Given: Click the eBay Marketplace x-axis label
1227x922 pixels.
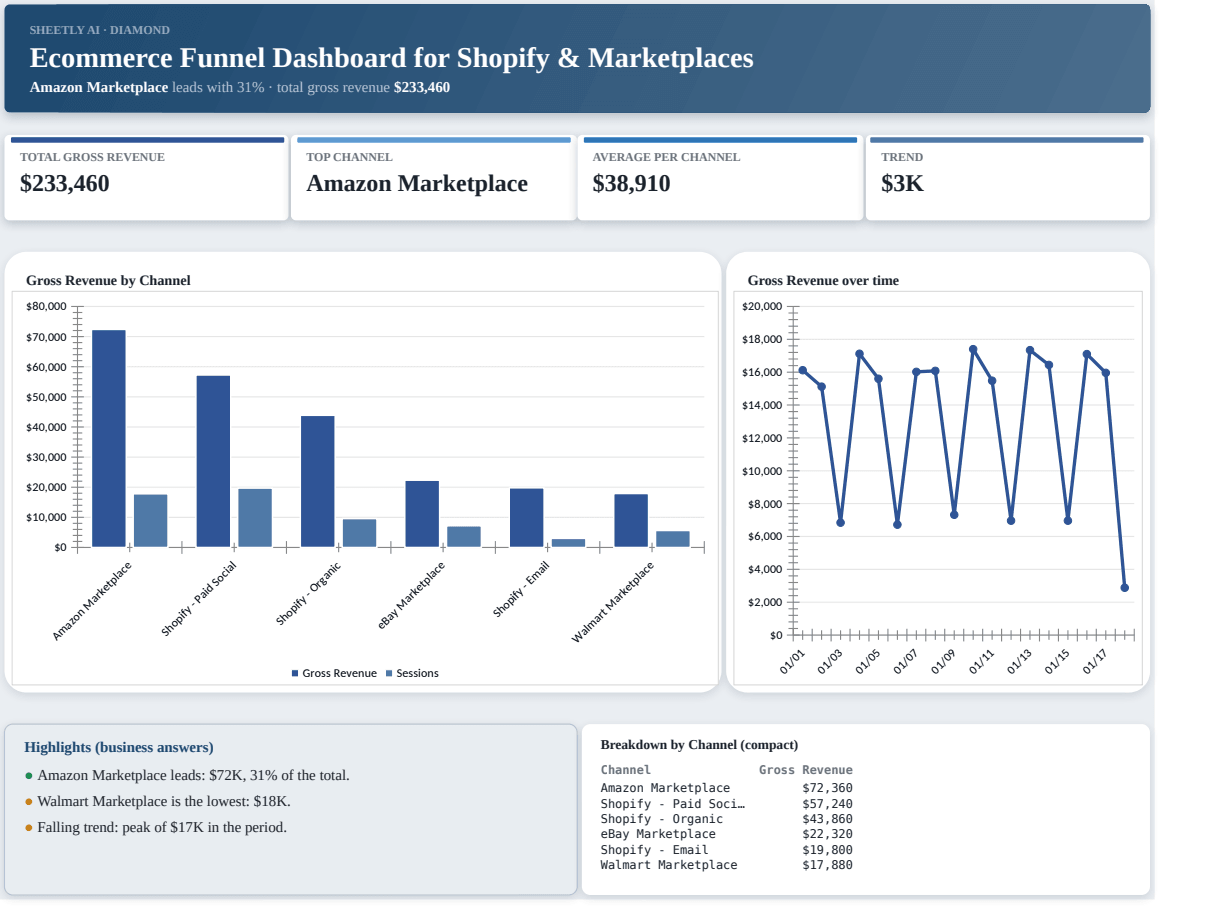Looking at the screenshot, I should point(411,595).
